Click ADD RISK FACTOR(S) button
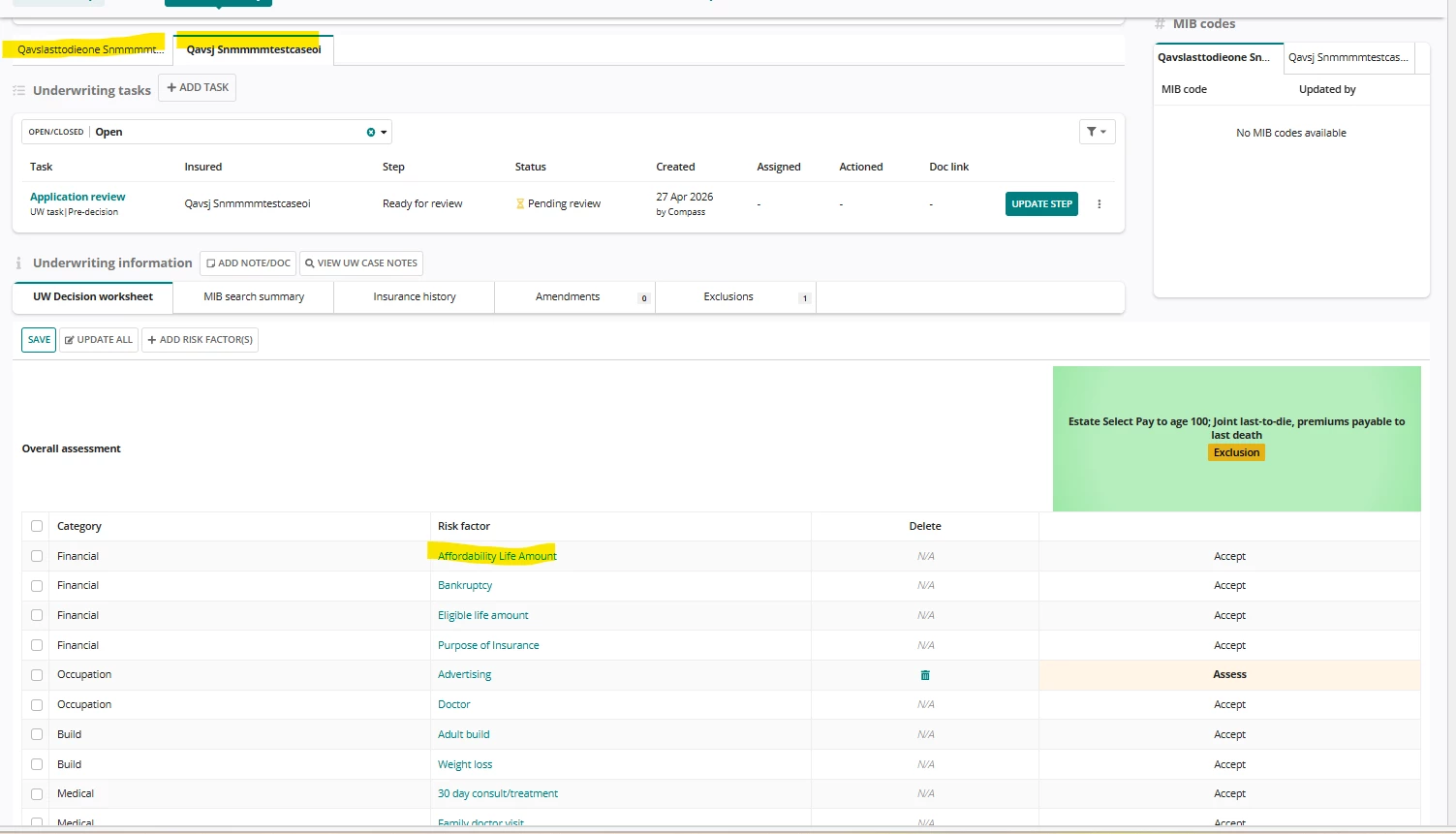 point(201,340)
